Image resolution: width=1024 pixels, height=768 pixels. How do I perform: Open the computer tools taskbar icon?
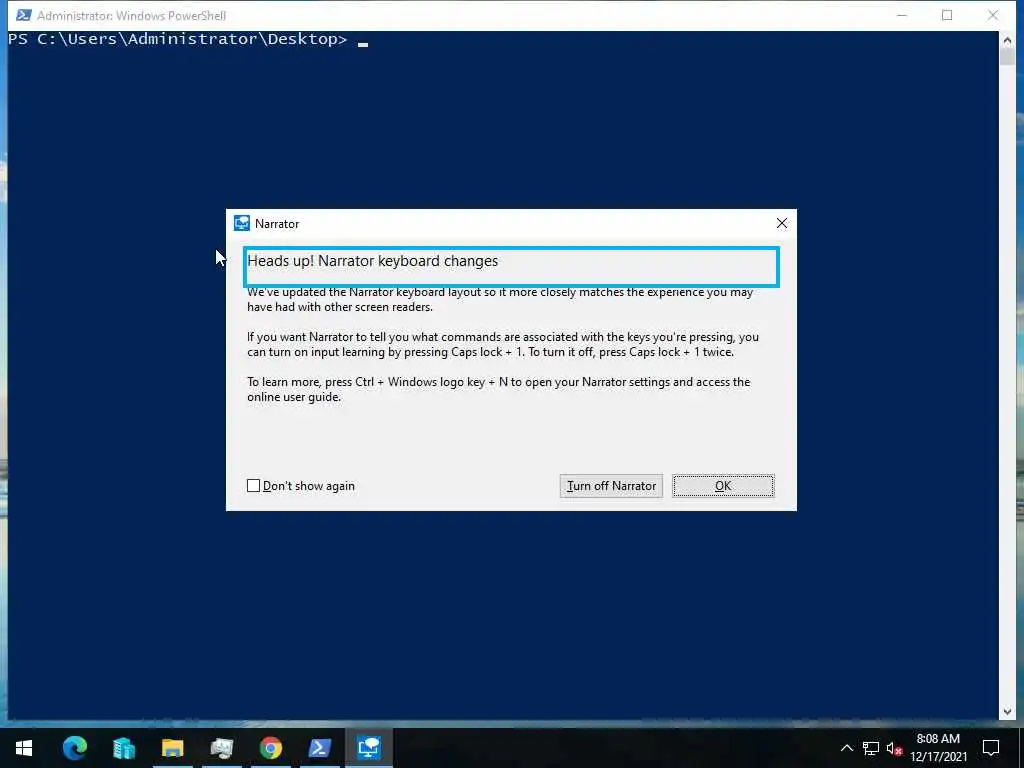[221, 748]
